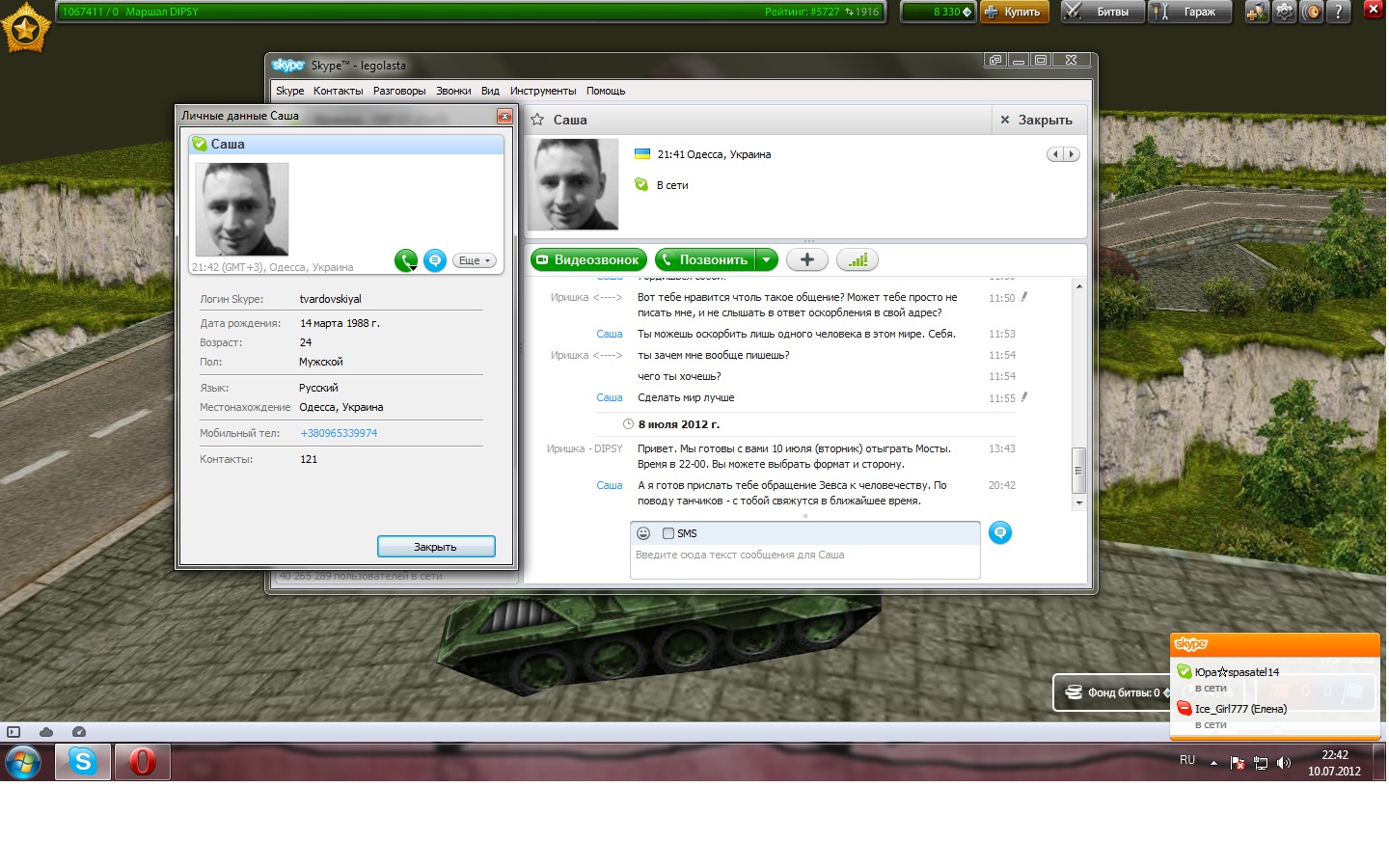Close the 'Личные данные Саша' dialog with X

click(x=504, y=116)
